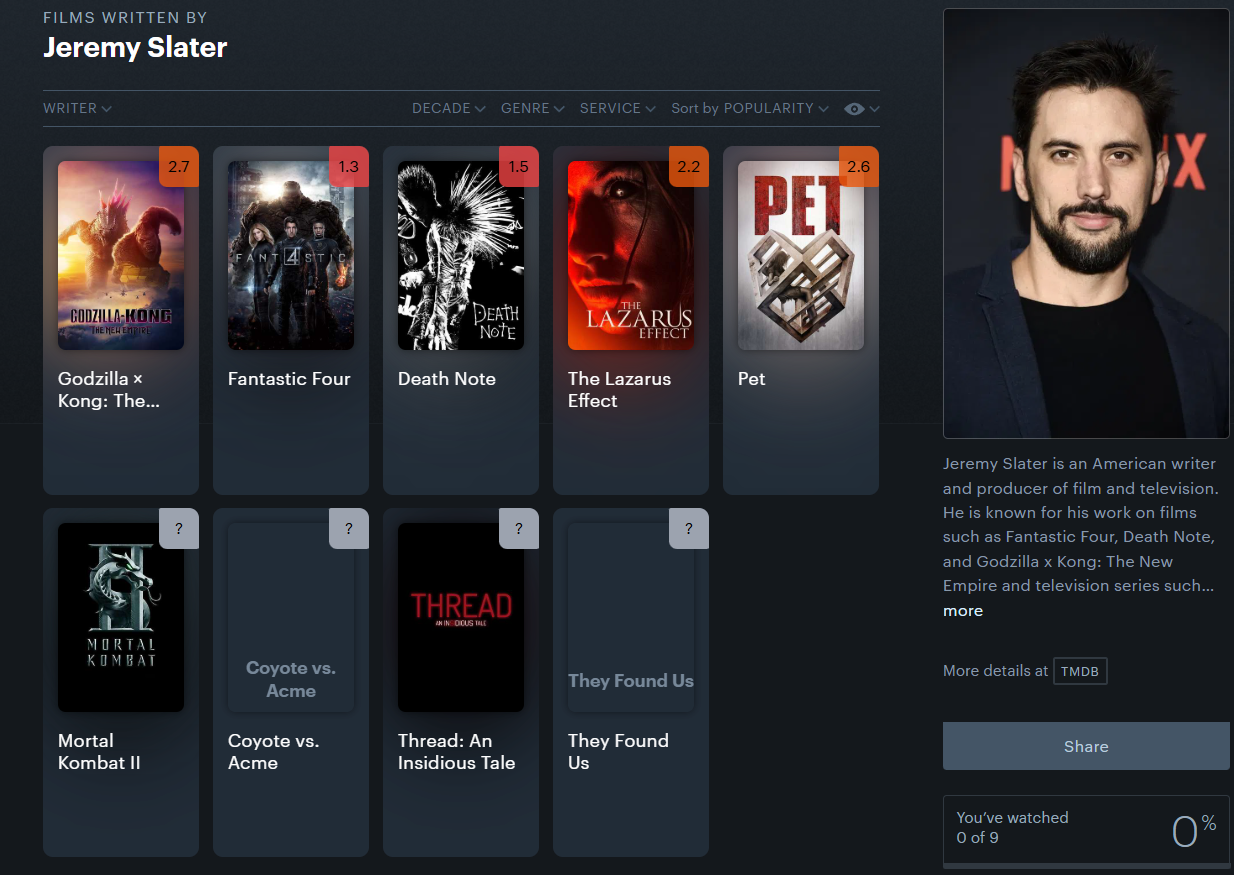
Task: Open the WRITER role dropdown
Action: [77, 108]
